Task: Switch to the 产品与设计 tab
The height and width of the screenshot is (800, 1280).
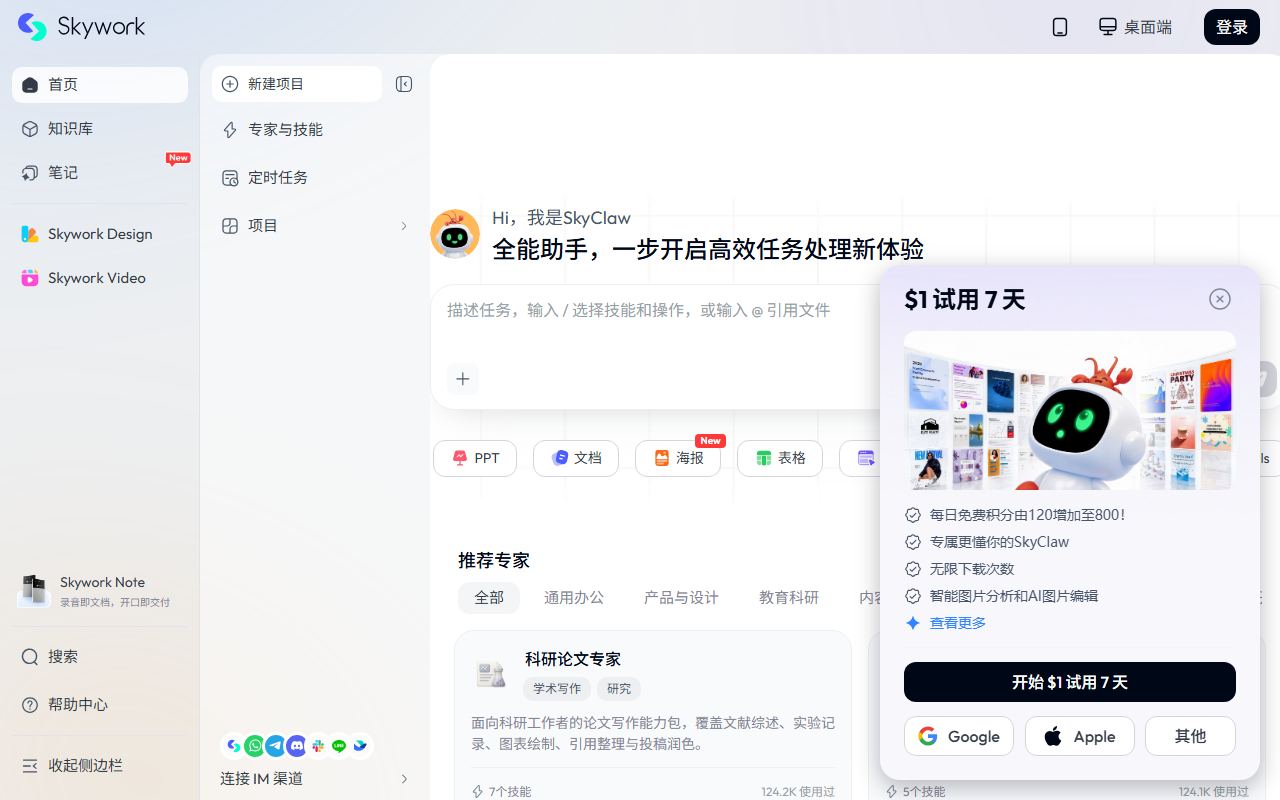Action: click(x=681, y=597)
